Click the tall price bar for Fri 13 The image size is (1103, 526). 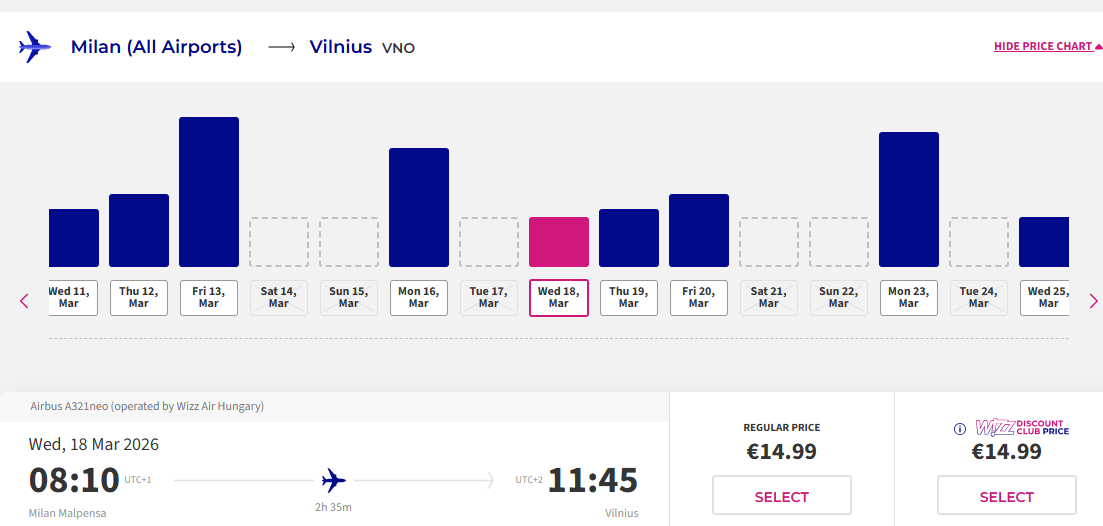point(209,192)
